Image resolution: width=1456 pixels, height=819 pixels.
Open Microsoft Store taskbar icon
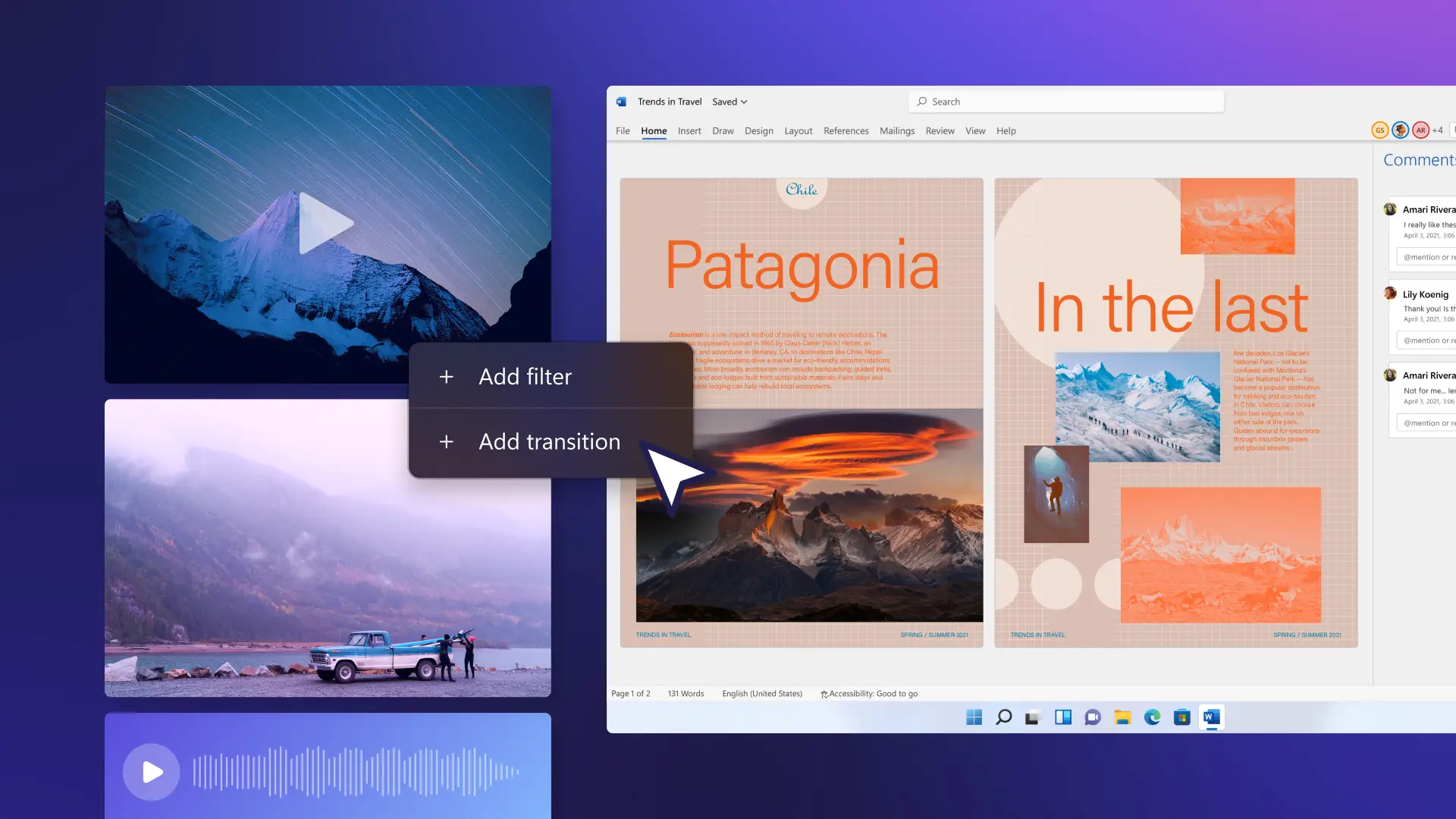pos(1181,717)
